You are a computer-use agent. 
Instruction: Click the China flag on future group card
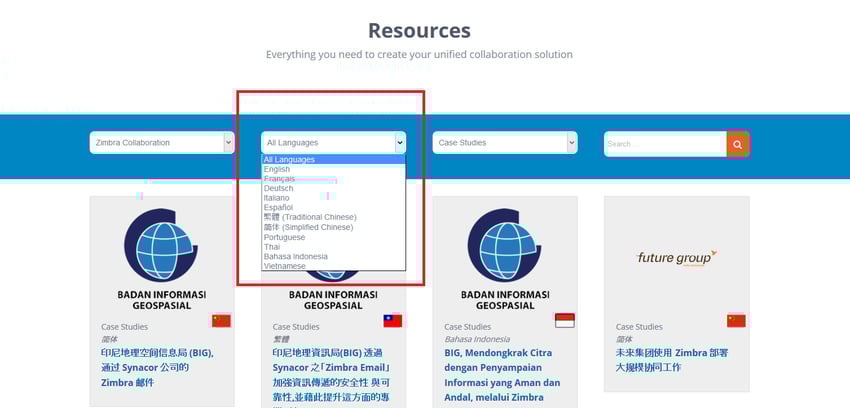tap(736, 321)
